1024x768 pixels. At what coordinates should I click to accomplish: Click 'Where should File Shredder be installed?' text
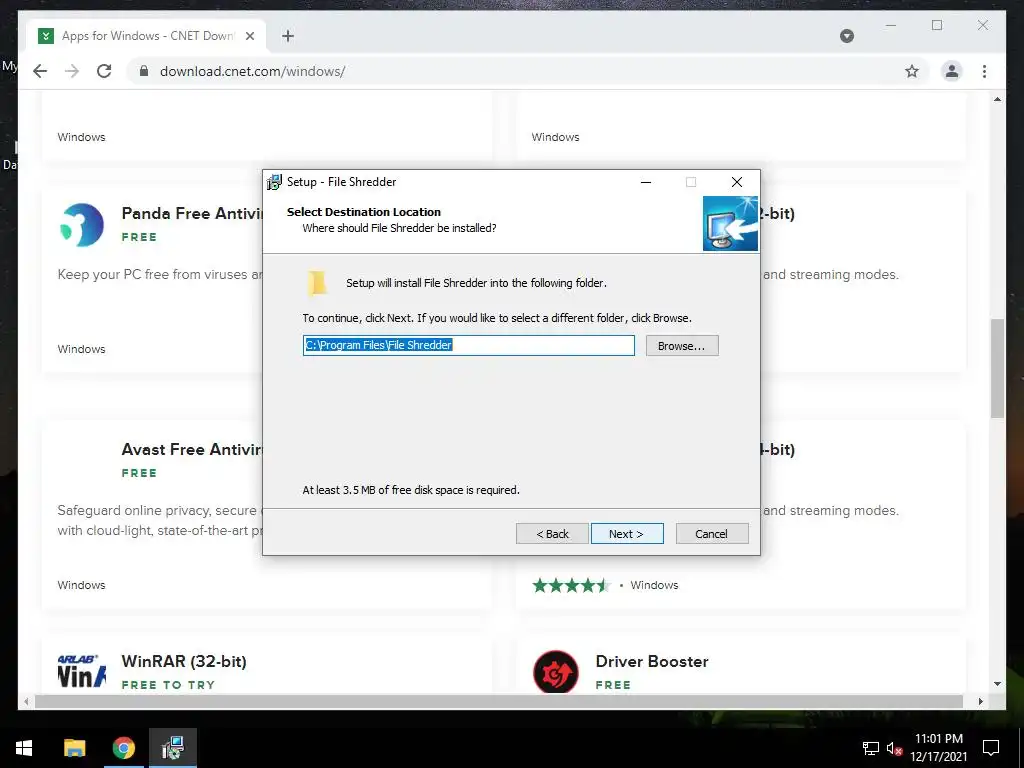[399, 228]
